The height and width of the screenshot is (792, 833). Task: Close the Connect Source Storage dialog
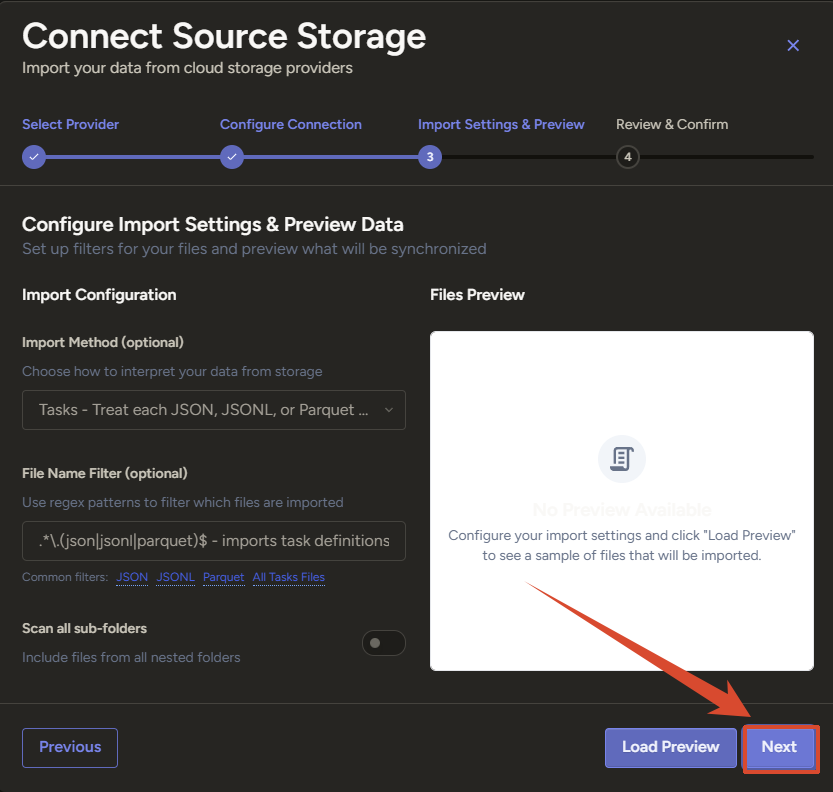[x=793, y=46]
